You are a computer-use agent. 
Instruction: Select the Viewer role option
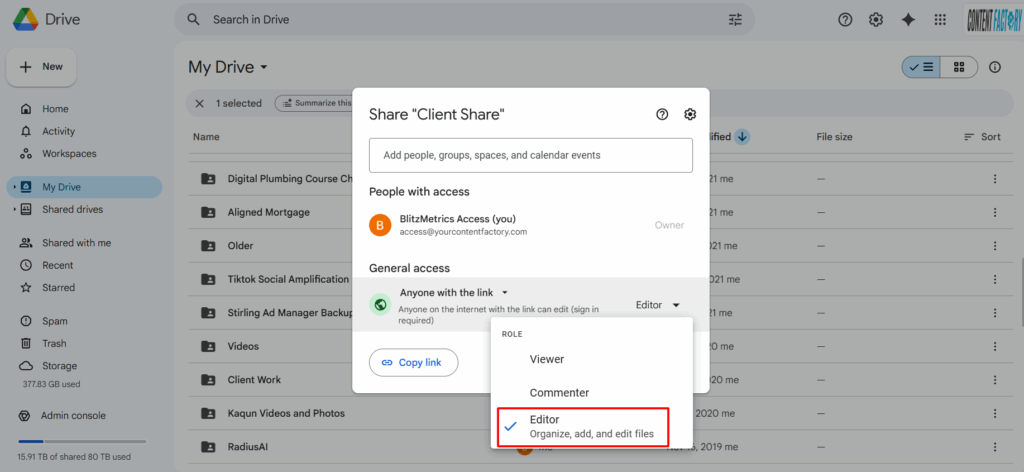[x=546, y=359]
